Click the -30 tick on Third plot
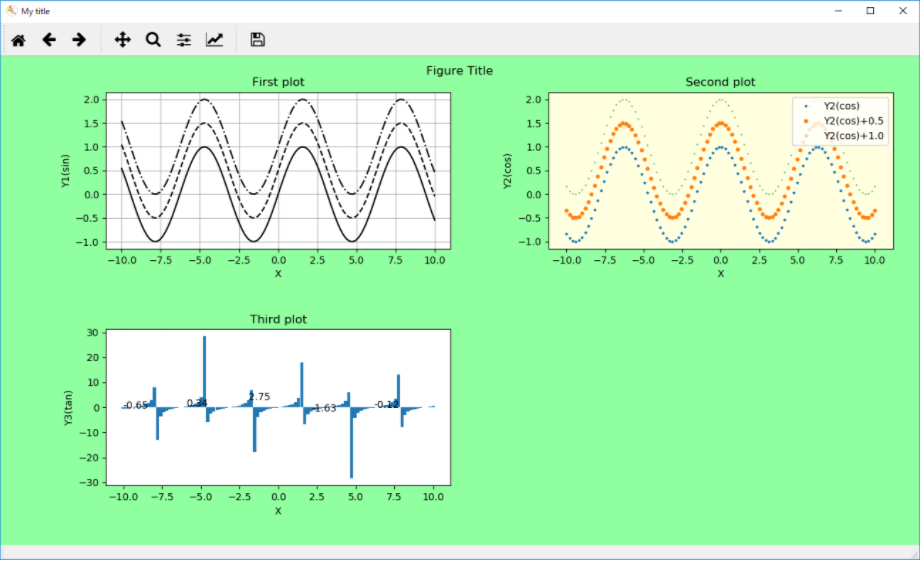The image size is (921, 561). pyautogui.click(x=89, y=483)
